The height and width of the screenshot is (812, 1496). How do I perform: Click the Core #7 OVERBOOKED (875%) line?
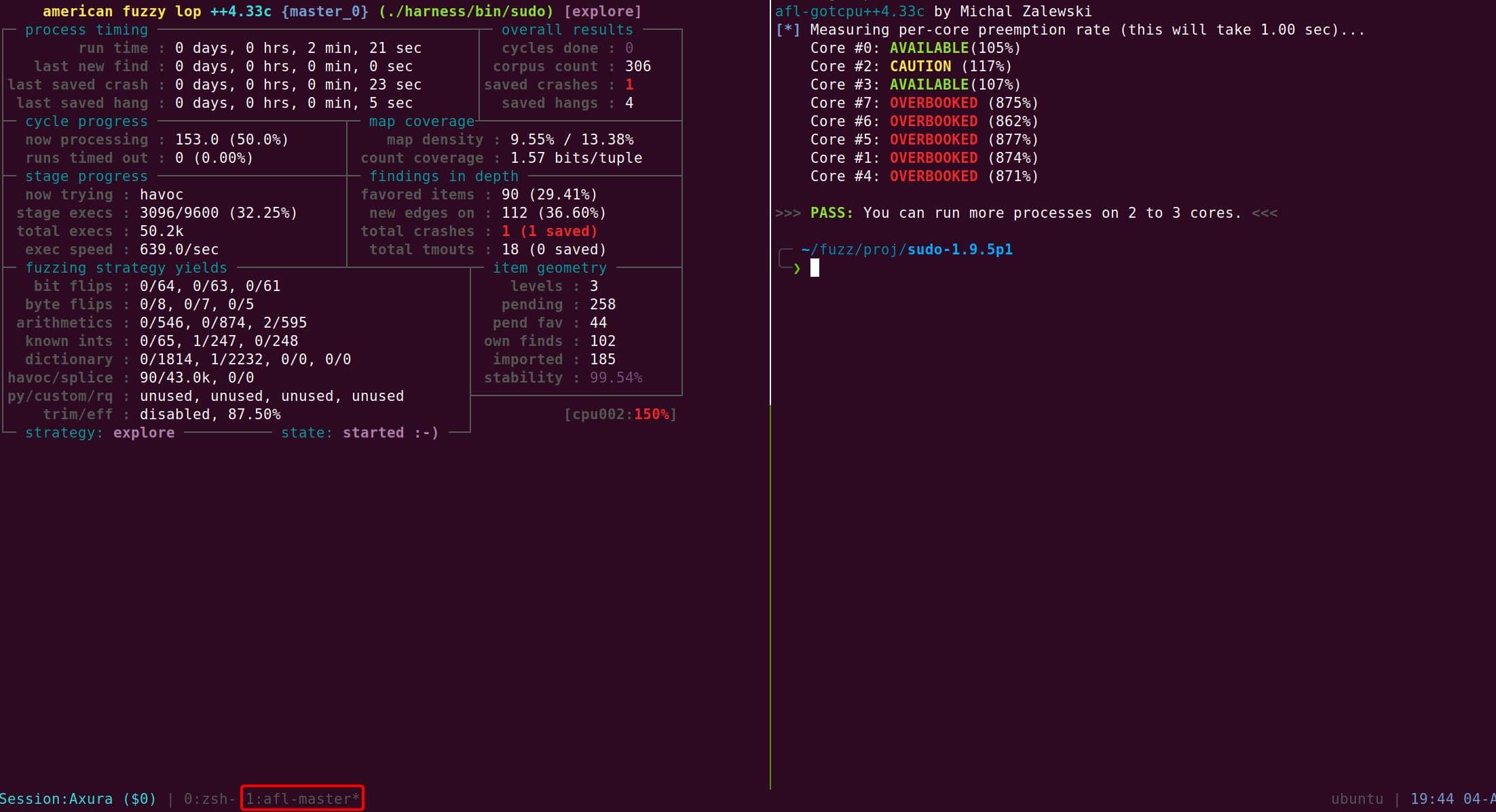(924, 102)
